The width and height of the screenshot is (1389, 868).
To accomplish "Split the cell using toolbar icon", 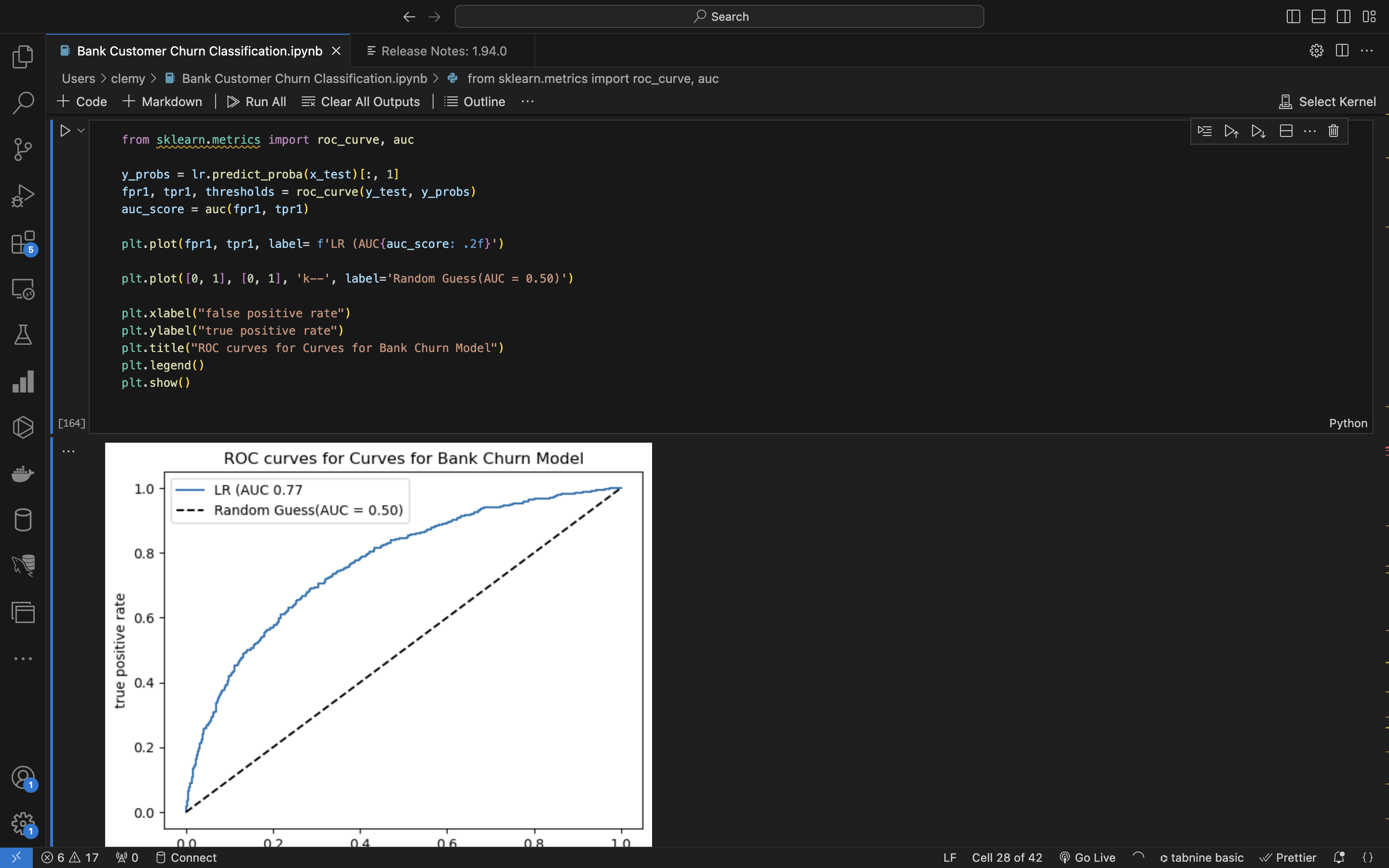I will pos(1286,131).
